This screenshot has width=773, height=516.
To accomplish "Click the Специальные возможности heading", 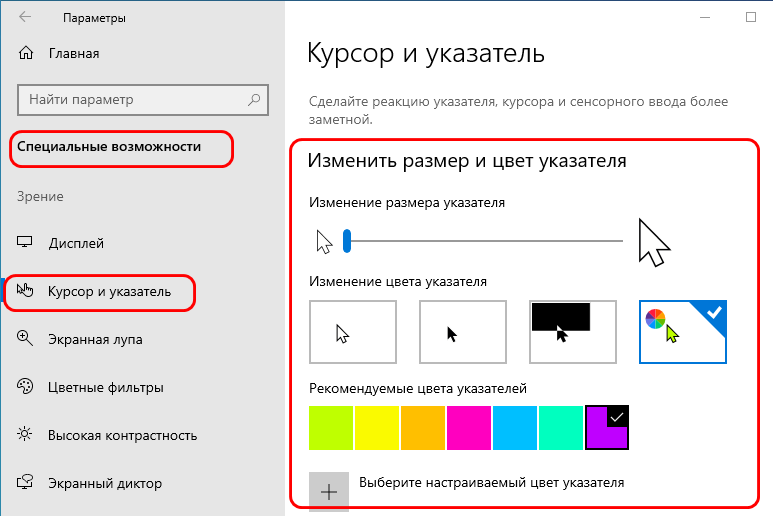I will point(109,147).
